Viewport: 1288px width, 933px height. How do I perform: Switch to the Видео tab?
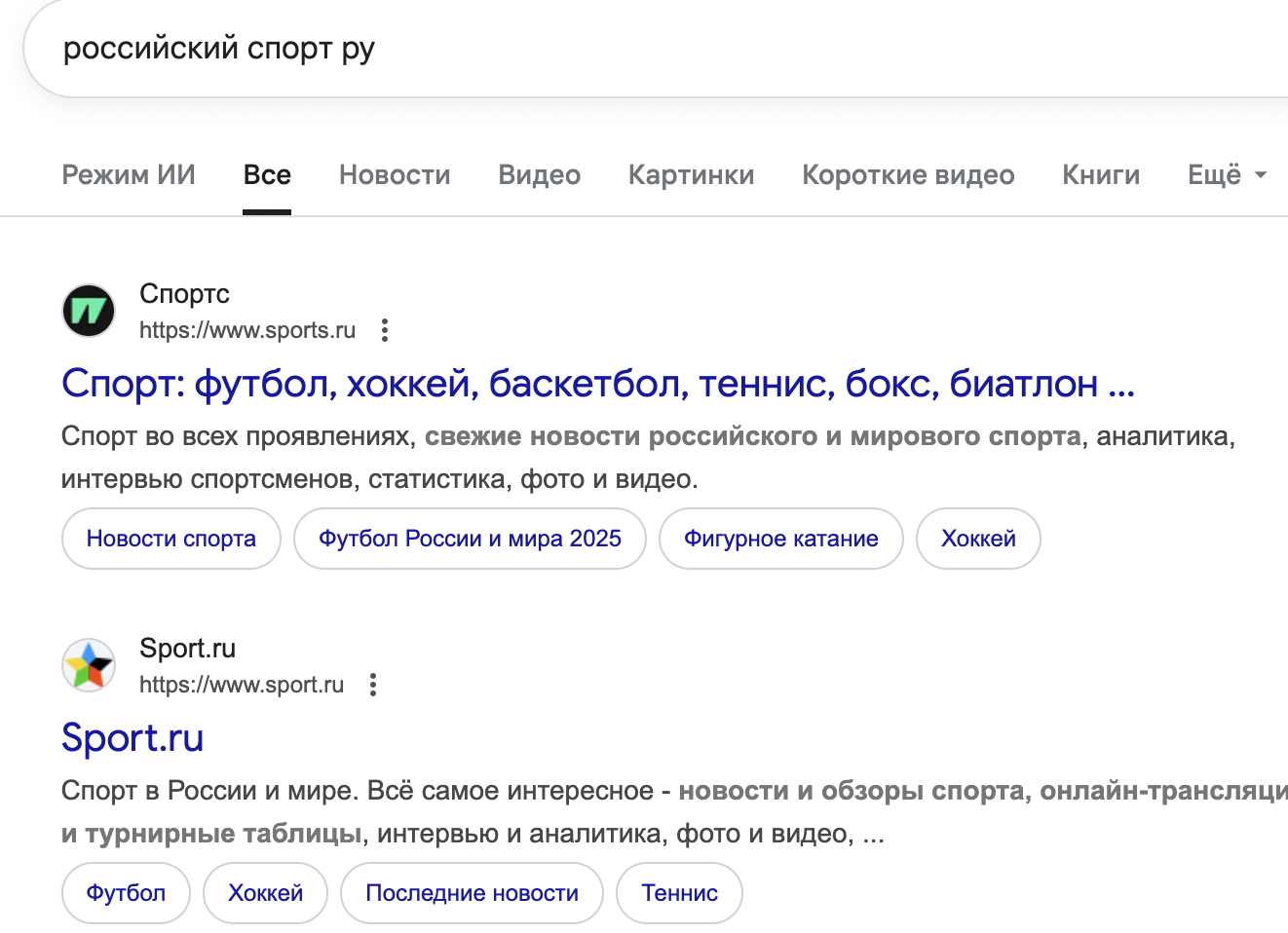539,175
